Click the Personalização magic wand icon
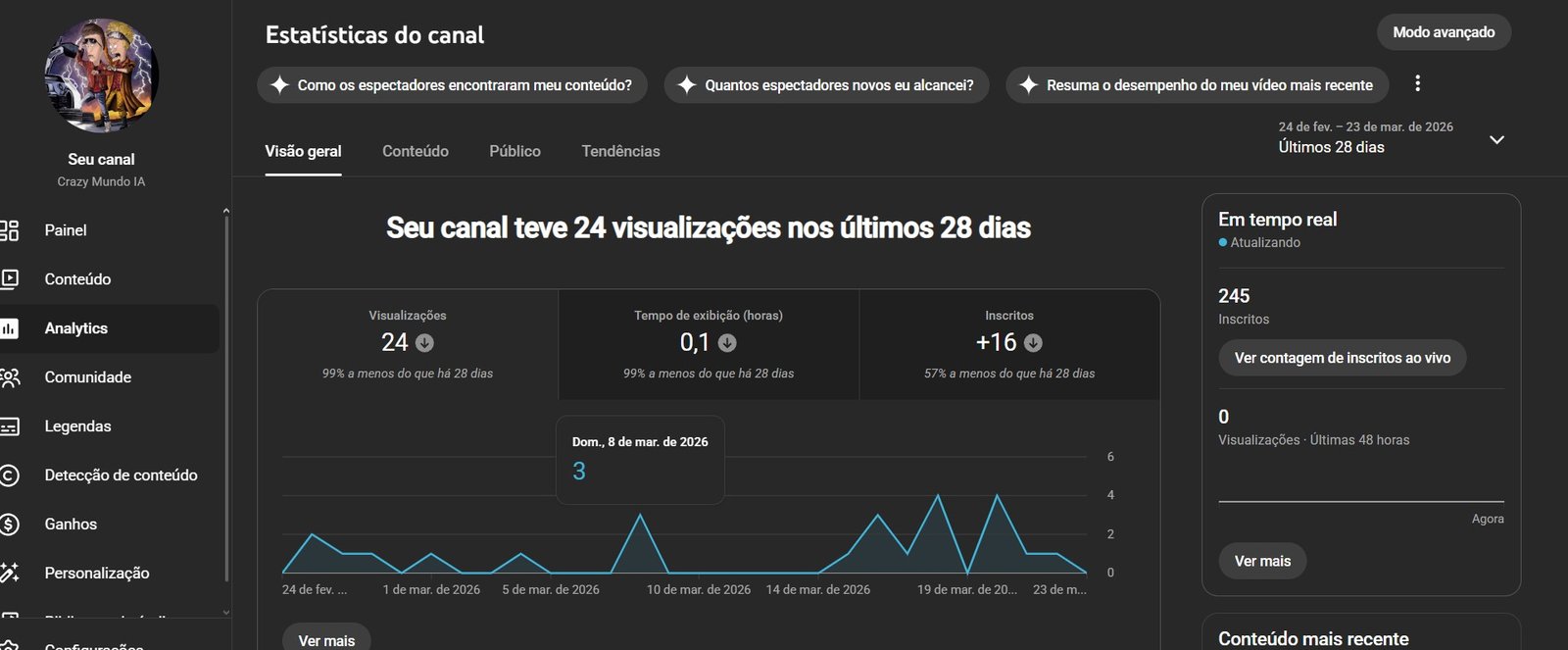The height and width of the screenshot is (650, 1568). tap(9, 574)
